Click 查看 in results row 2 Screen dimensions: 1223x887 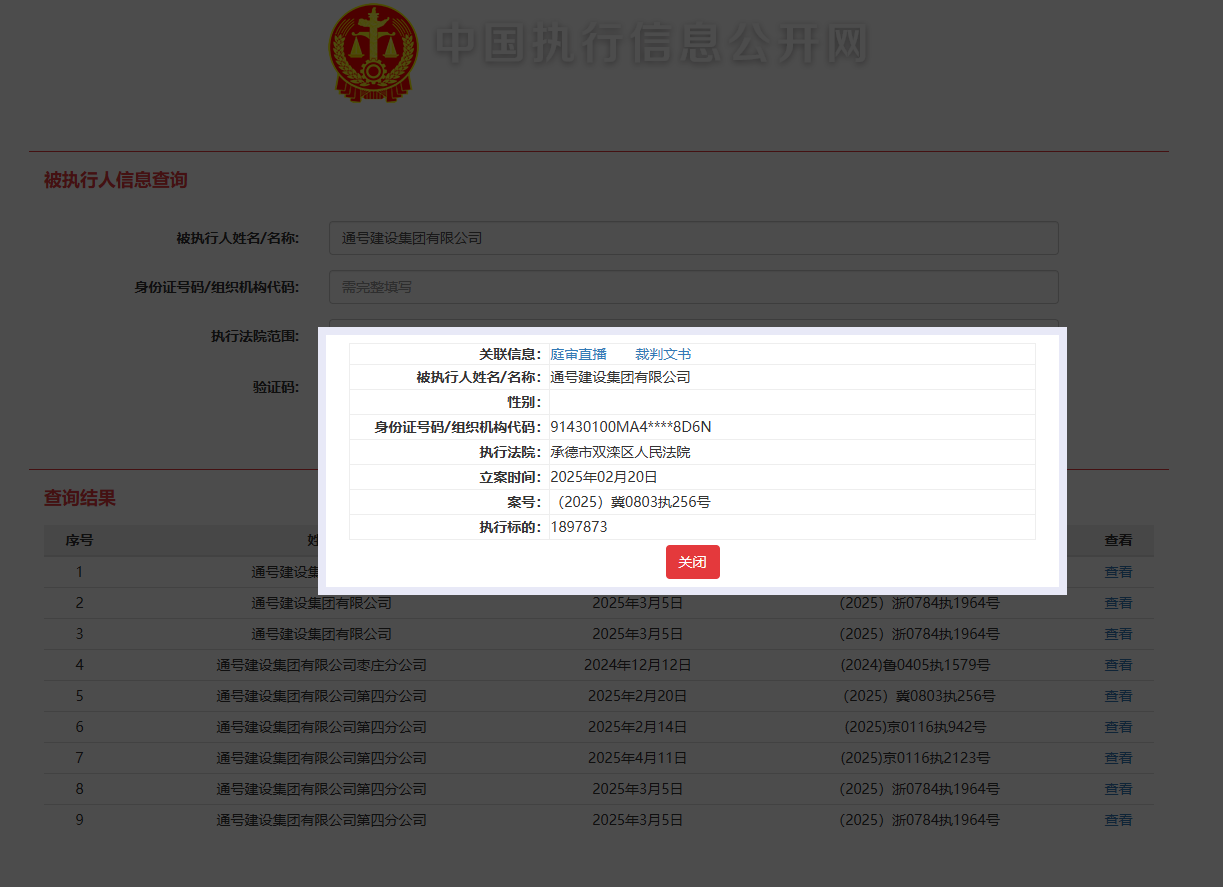click(x=1118, y=603)
